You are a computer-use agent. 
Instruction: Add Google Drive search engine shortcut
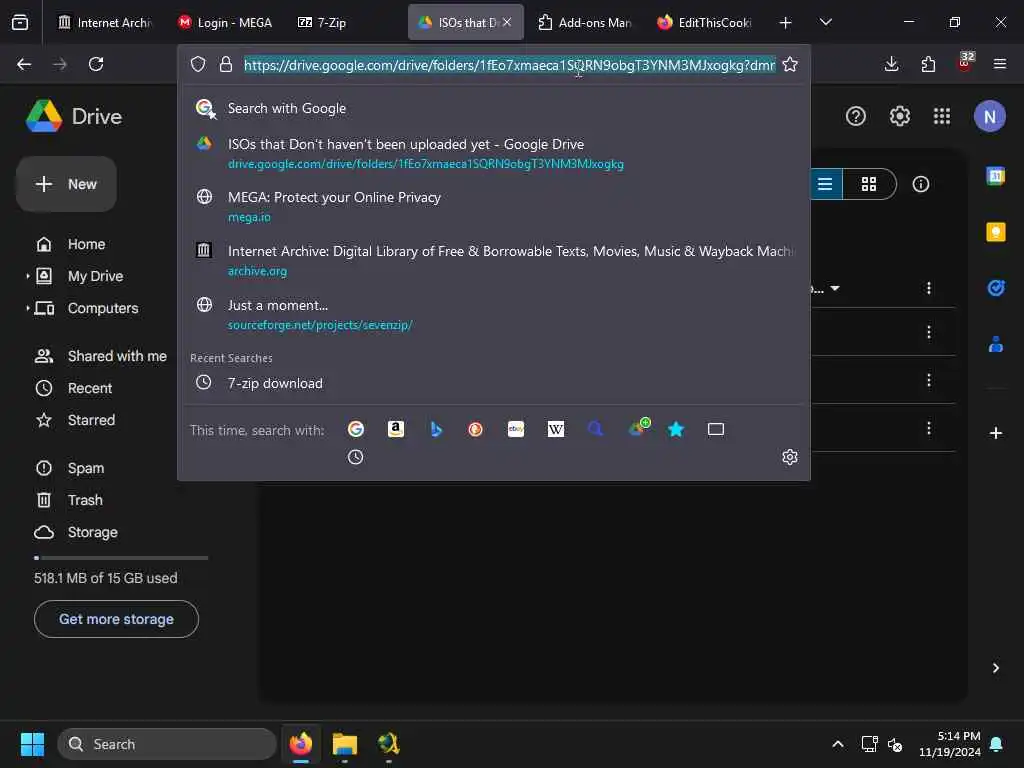[639, 428]
